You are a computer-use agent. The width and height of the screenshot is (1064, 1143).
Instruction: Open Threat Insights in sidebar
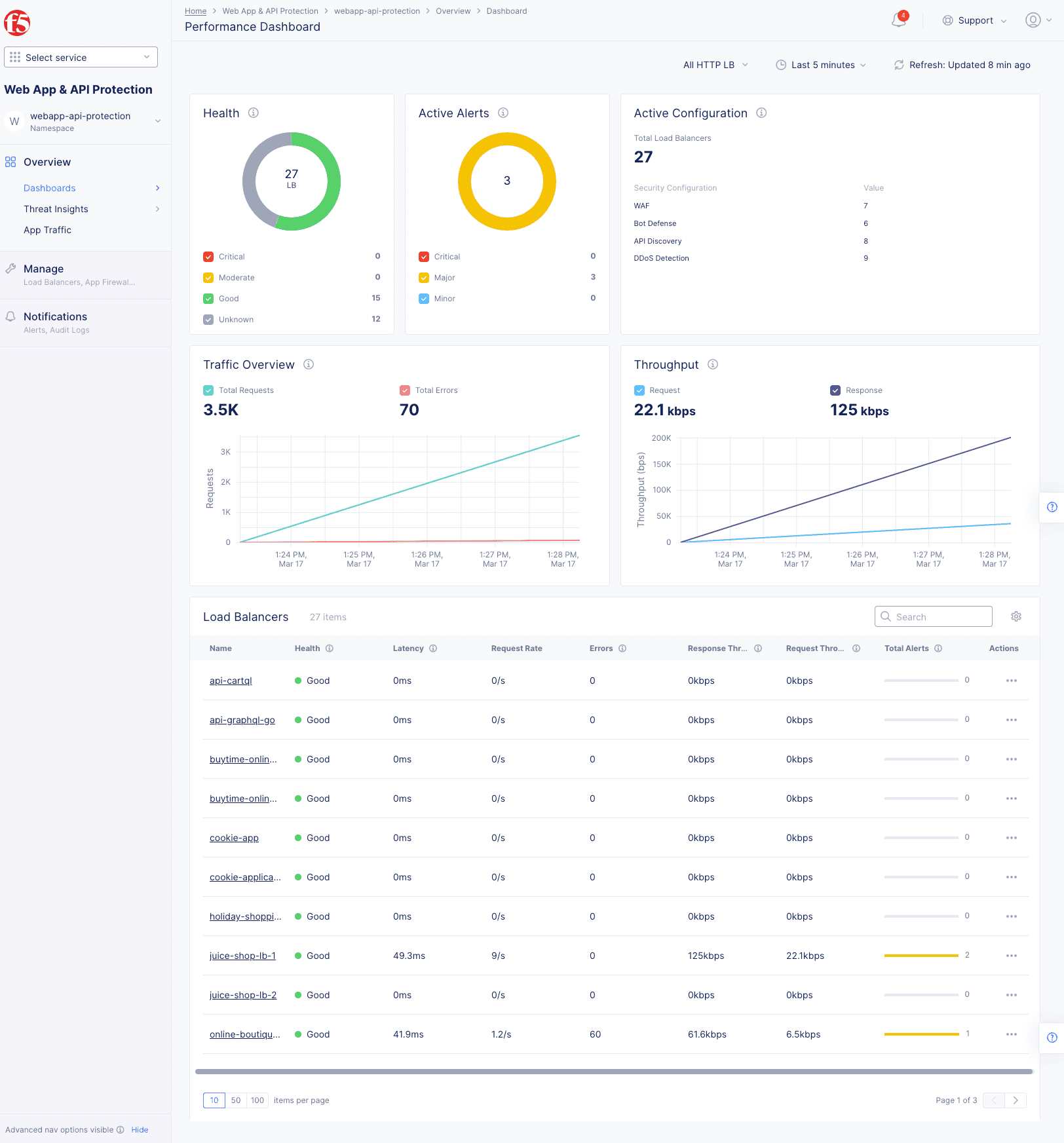coord(56,209)
